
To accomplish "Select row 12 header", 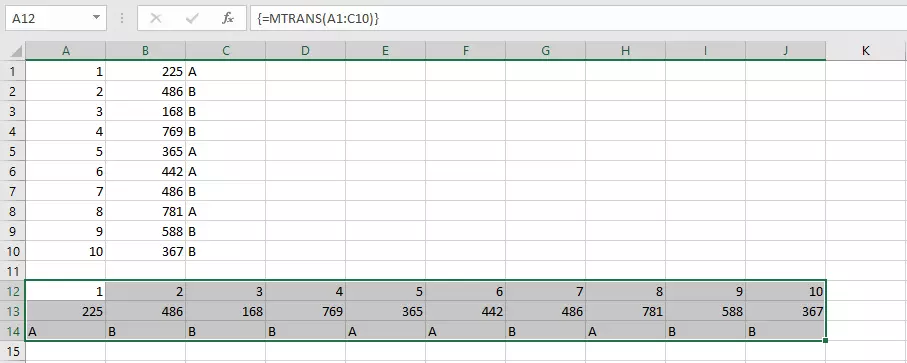I will coord(13,291).
